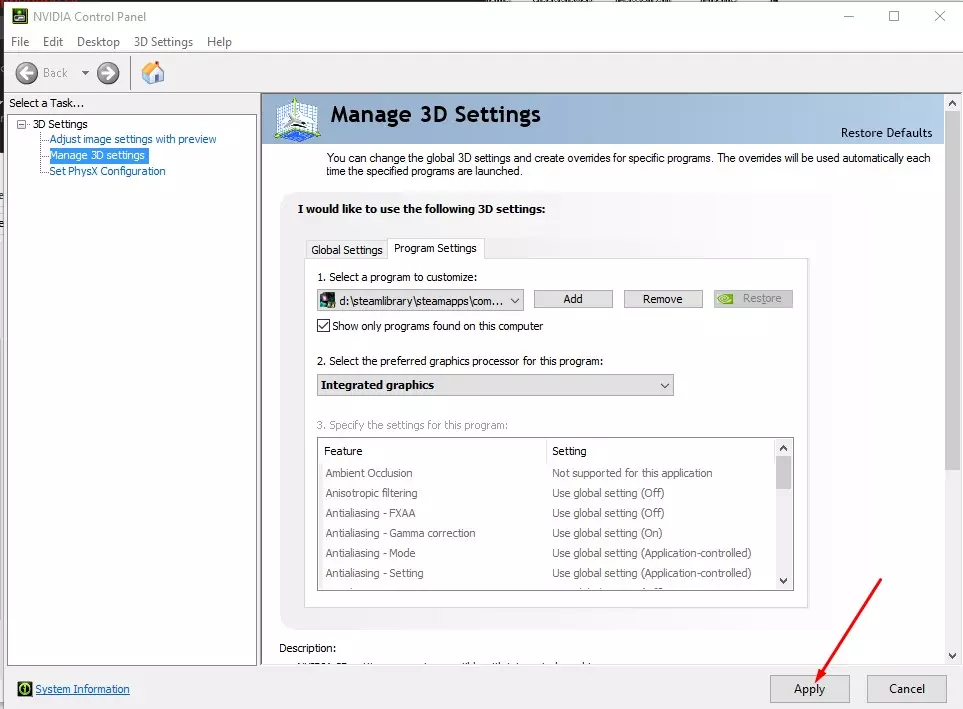Image resolution: width=963 pixels, height=709 pixels.
Task: Open the Desktop menu
Action: 98,42
